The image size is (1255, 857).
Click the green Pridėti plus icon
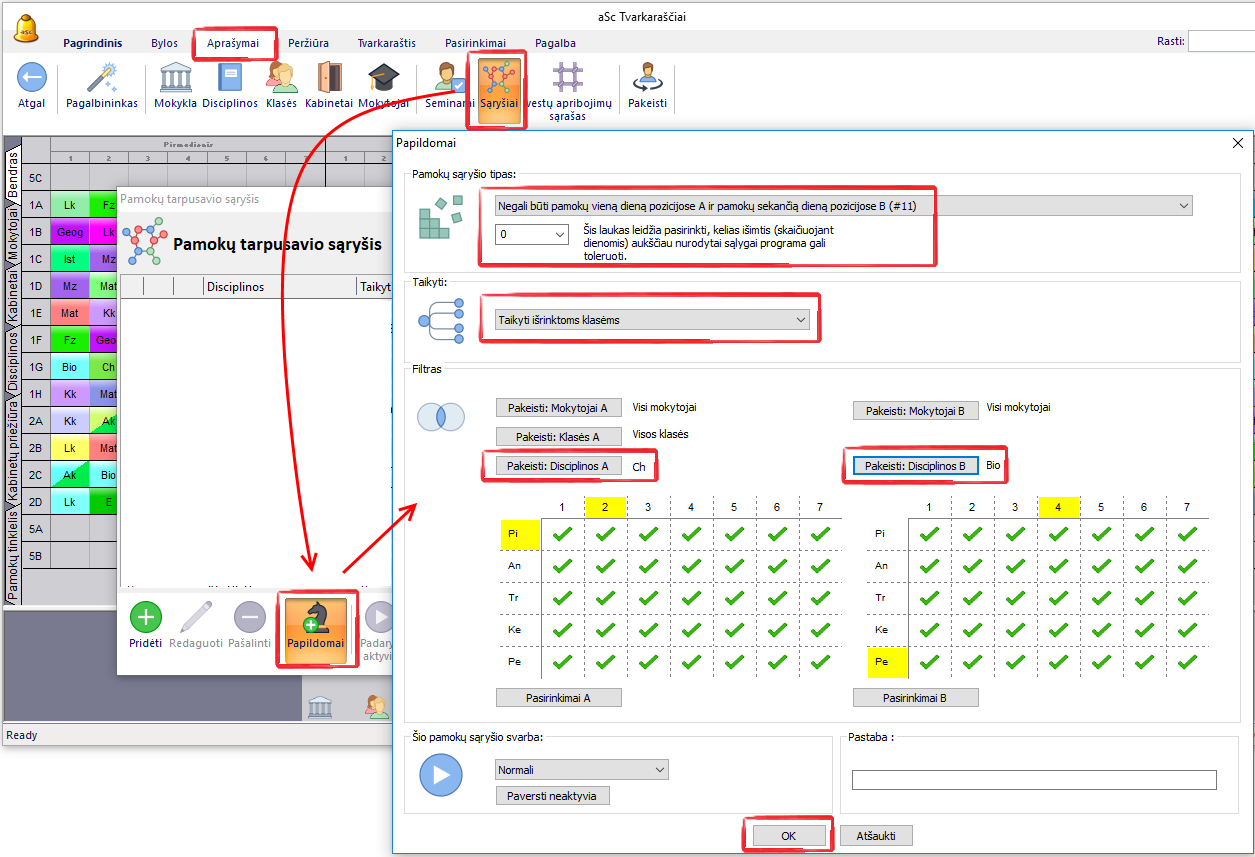[x=146, y=617]
